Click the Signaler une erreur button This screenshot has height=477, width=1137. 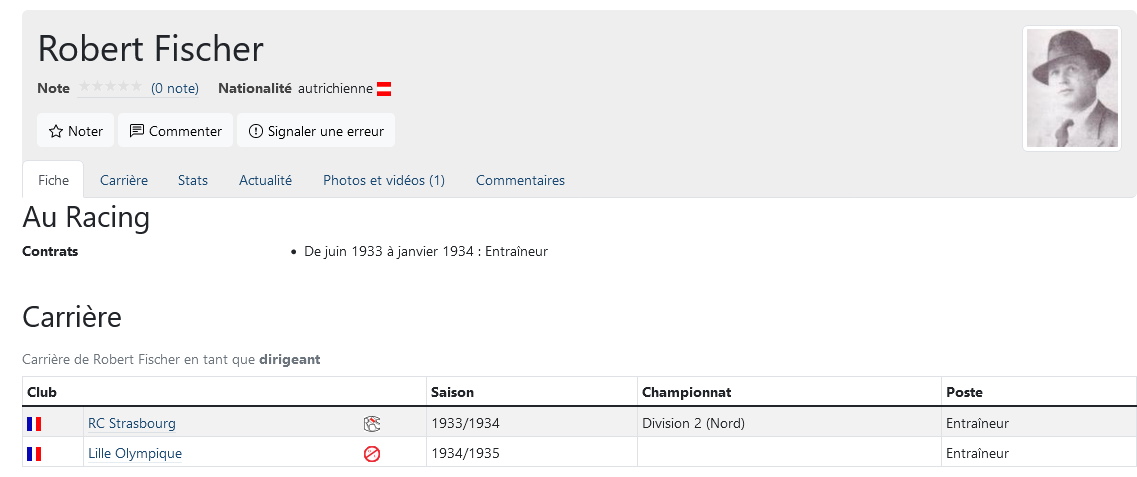click(316, 131)
